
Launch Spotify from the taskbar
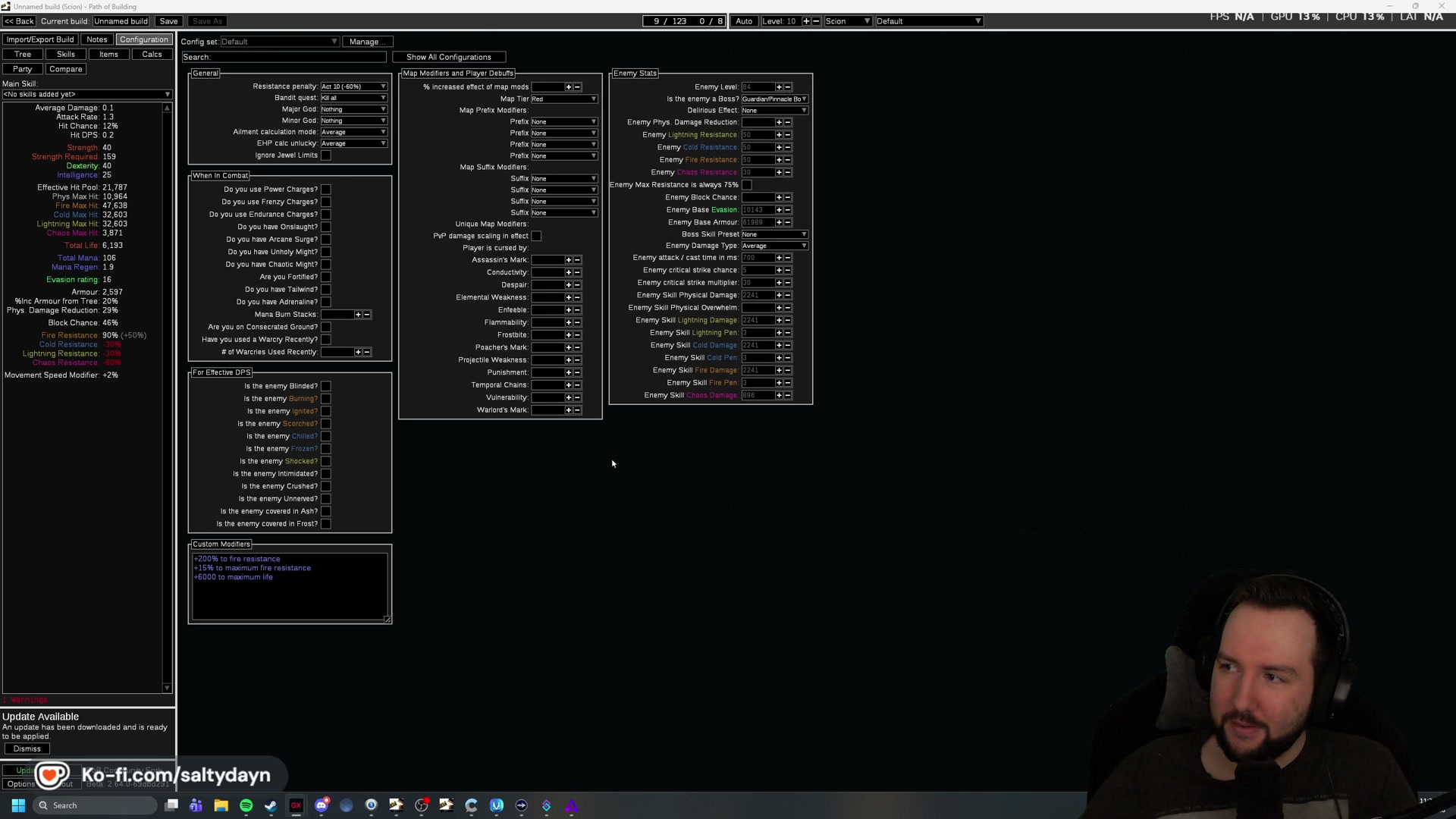[246, 805]
